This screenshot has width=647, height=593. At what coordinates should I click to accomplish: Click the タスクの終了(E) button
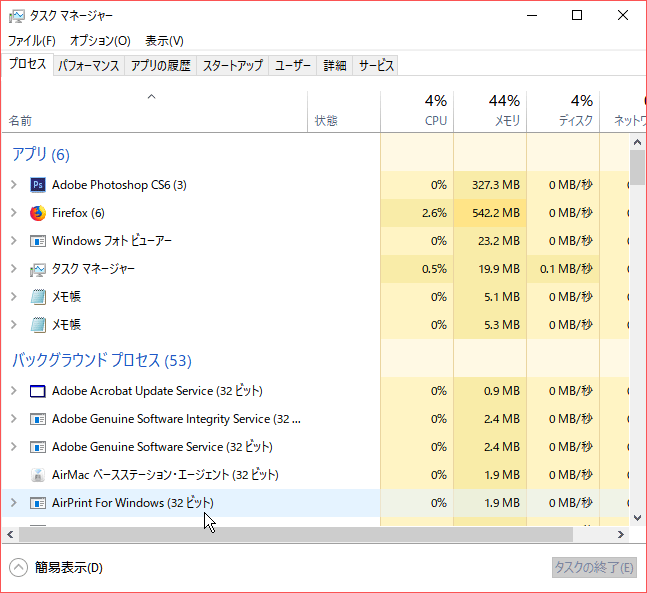point(594,568)
